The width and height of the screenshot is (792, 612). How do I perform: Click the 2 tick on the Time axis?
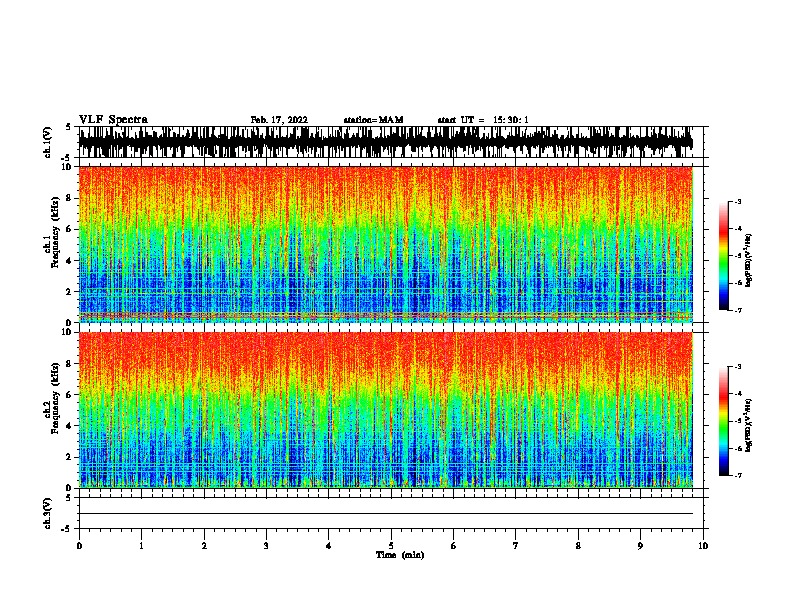pos(204,545)
